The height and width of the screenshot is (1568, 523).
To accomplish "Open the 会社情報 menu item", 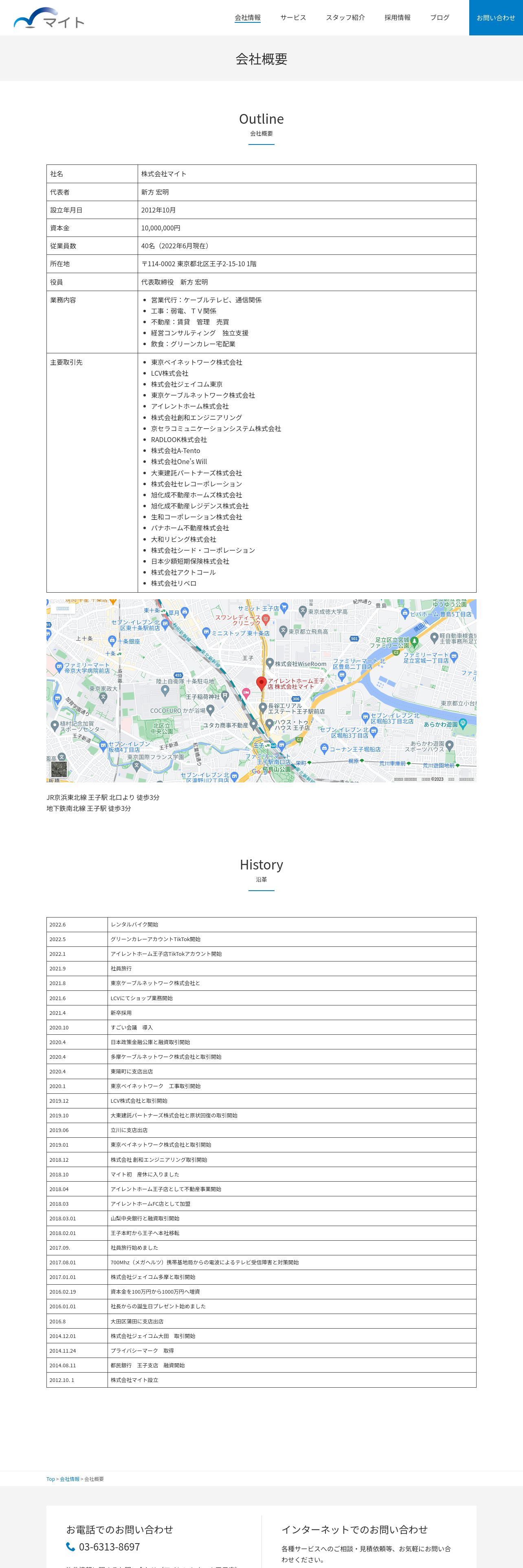I will point(247,18).
